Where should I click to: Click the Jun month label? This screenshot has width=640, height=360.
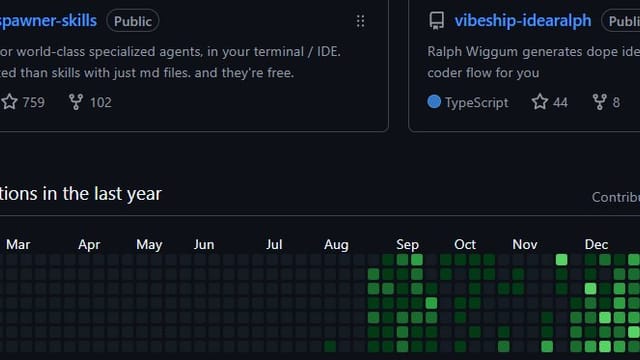(x=204, y=244)
